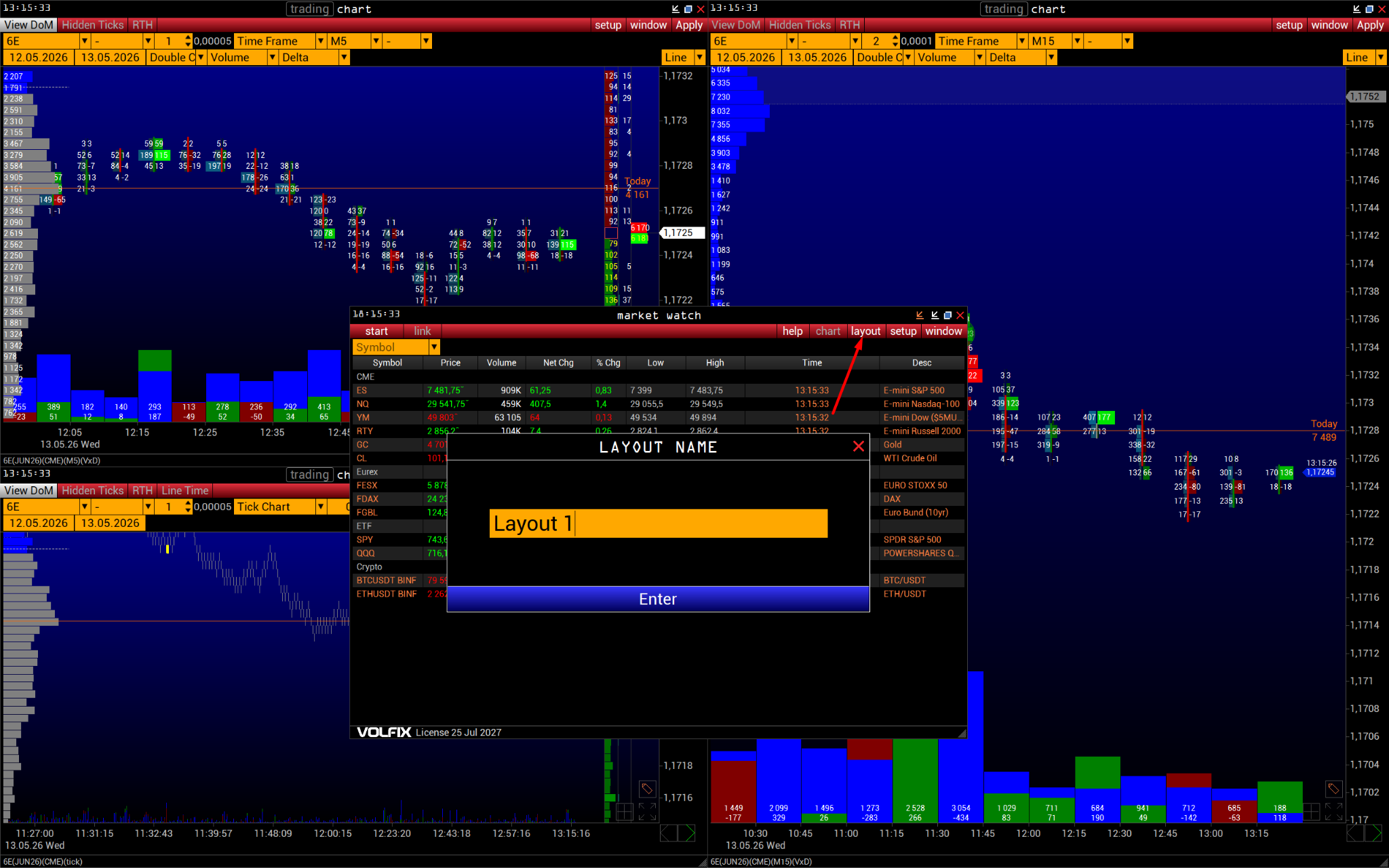Click the blue restore icon in market watch title bar
1389x868 pixels.
pos(947,315)
